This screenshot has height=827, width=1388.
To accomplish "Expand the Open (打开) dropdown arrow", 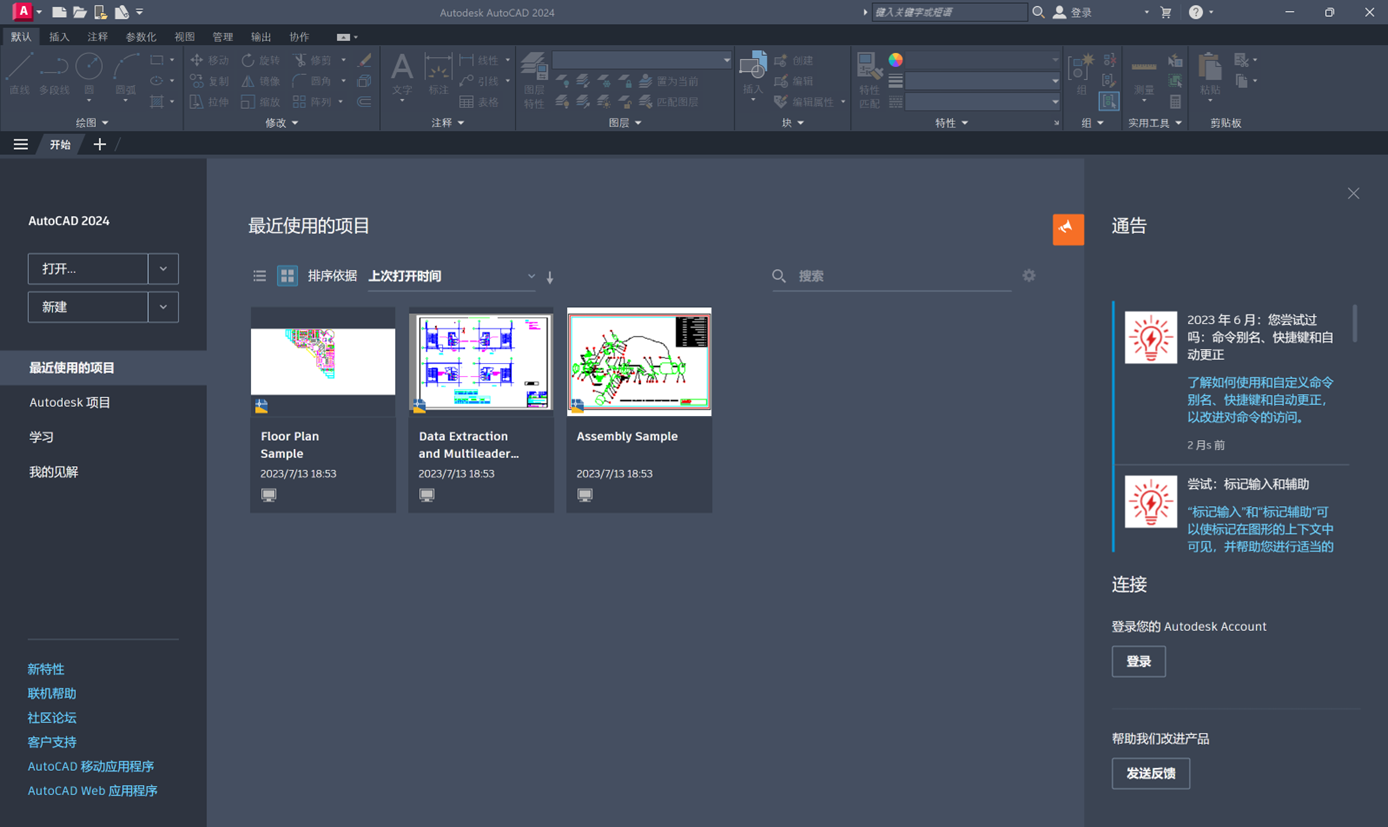I will 163,269.
